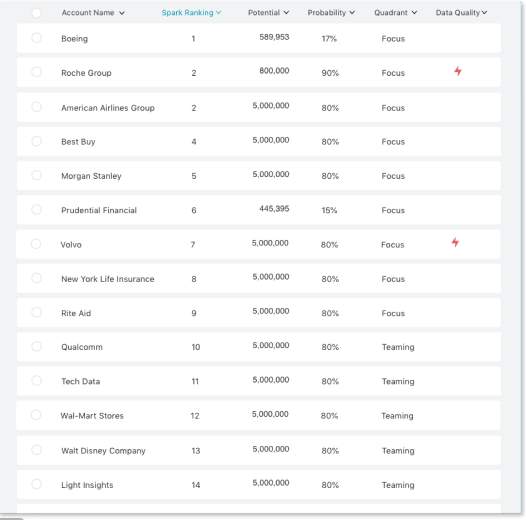Open the Volvo account name
Image resolution: width=526 pixels, height=520 pixels.
click(71, 245)
